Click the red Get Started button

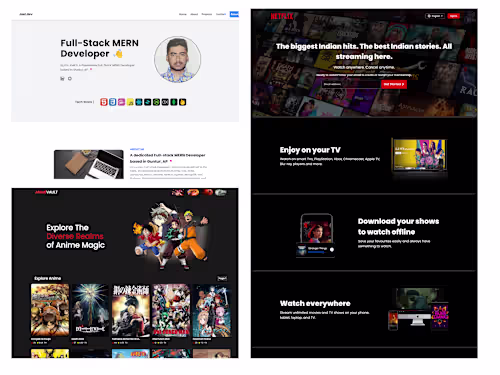(394, 84)
